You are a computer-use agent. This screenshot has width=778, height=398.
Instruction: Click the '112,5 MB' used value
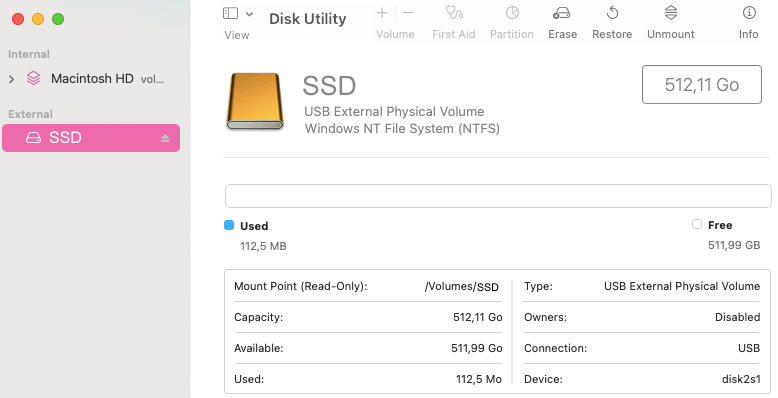pyautogui.click(x=263, y=246)
